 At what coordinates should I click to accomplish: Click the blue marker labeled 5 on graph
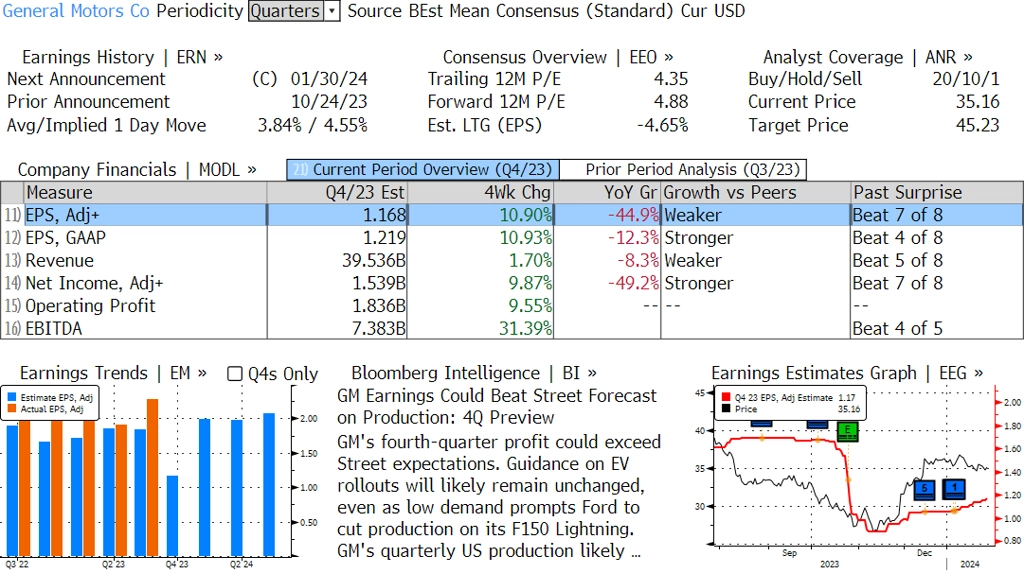click(x=924, y=489)
